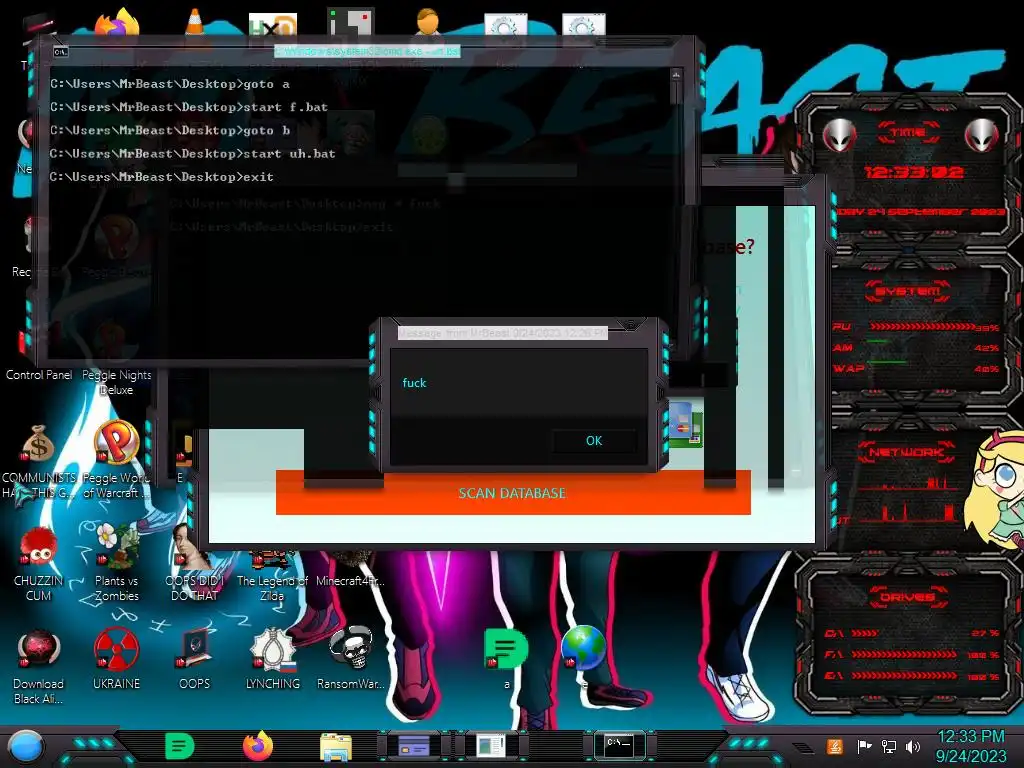Click the C:\ drive usage bar
The image size is (1024, 768).
coord(865,633)
